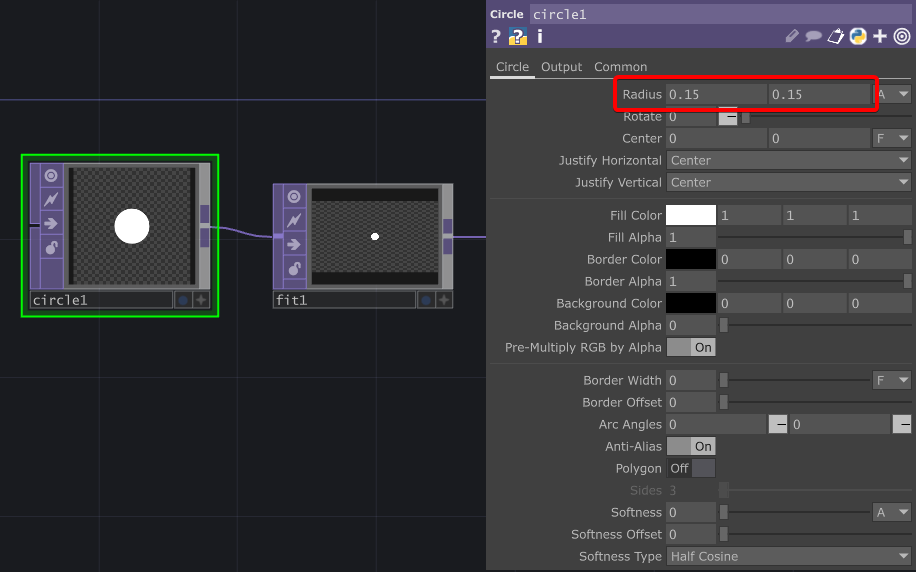Viewport: 916px width, 572px height.
Task: Open operator help question mark icon
Action: tap(496, 37)
